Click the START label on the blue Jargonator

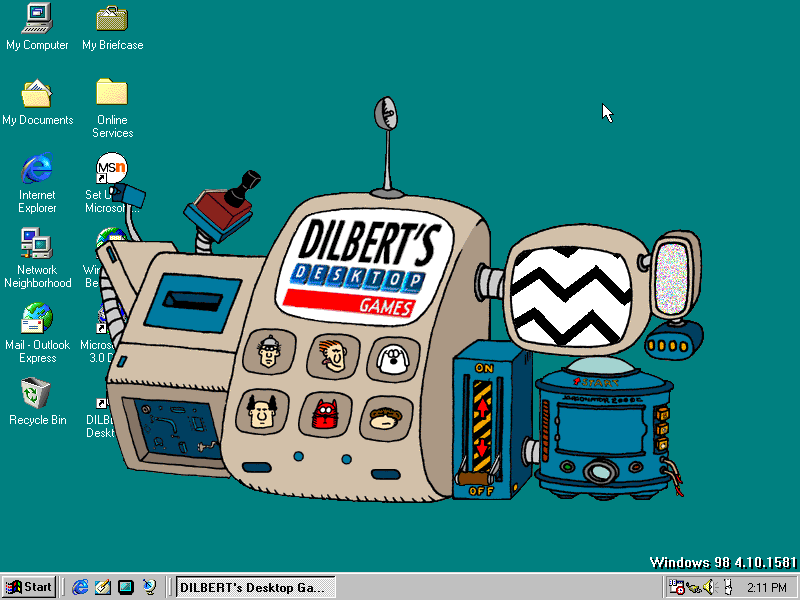tap(596, 382)
